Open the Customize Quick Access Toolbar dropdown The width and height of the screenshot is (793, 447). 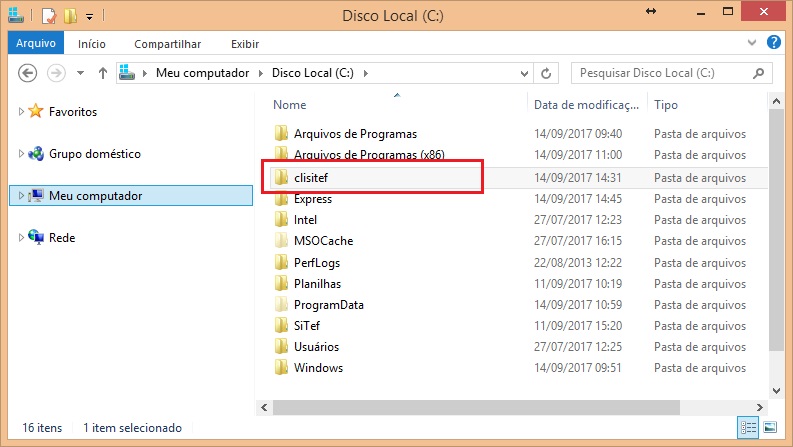(x=89, y=16)
